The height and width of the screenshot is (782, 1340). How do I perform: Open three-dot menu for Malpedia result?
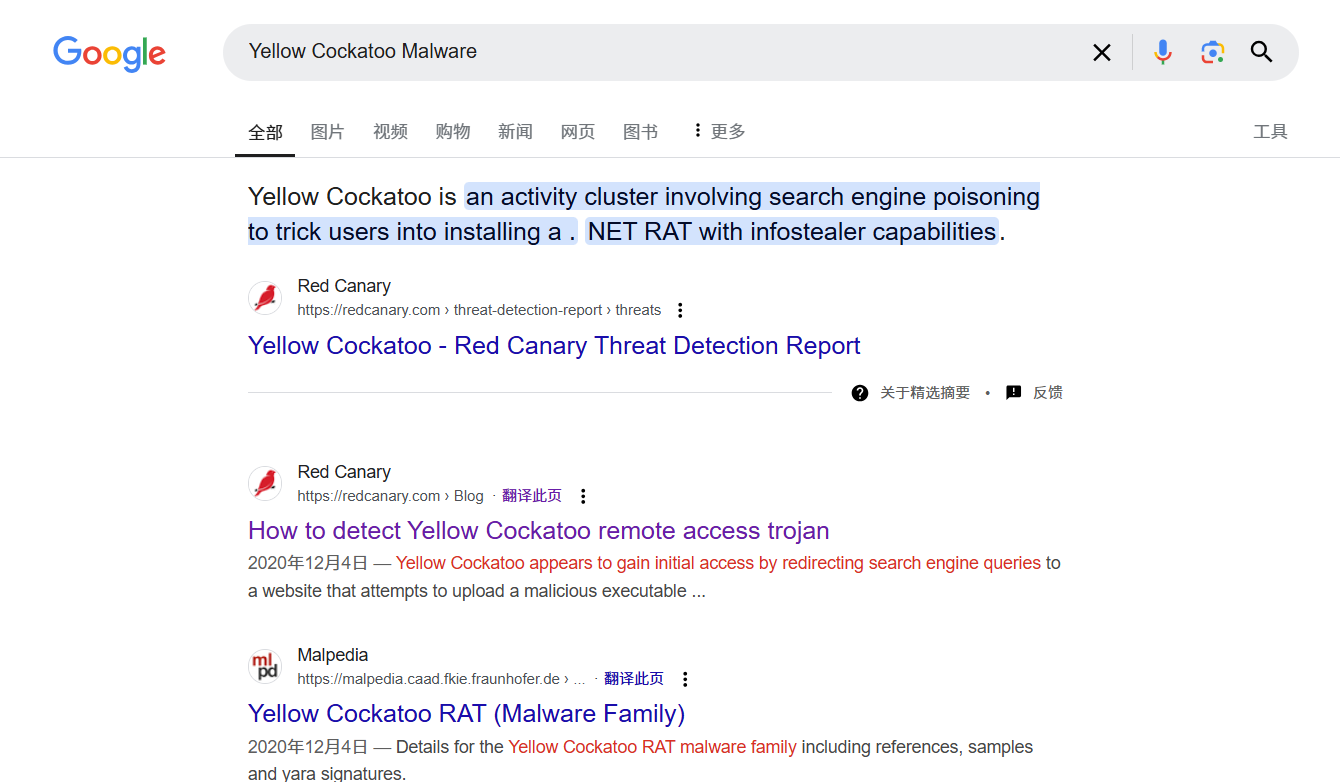(685, 679)
